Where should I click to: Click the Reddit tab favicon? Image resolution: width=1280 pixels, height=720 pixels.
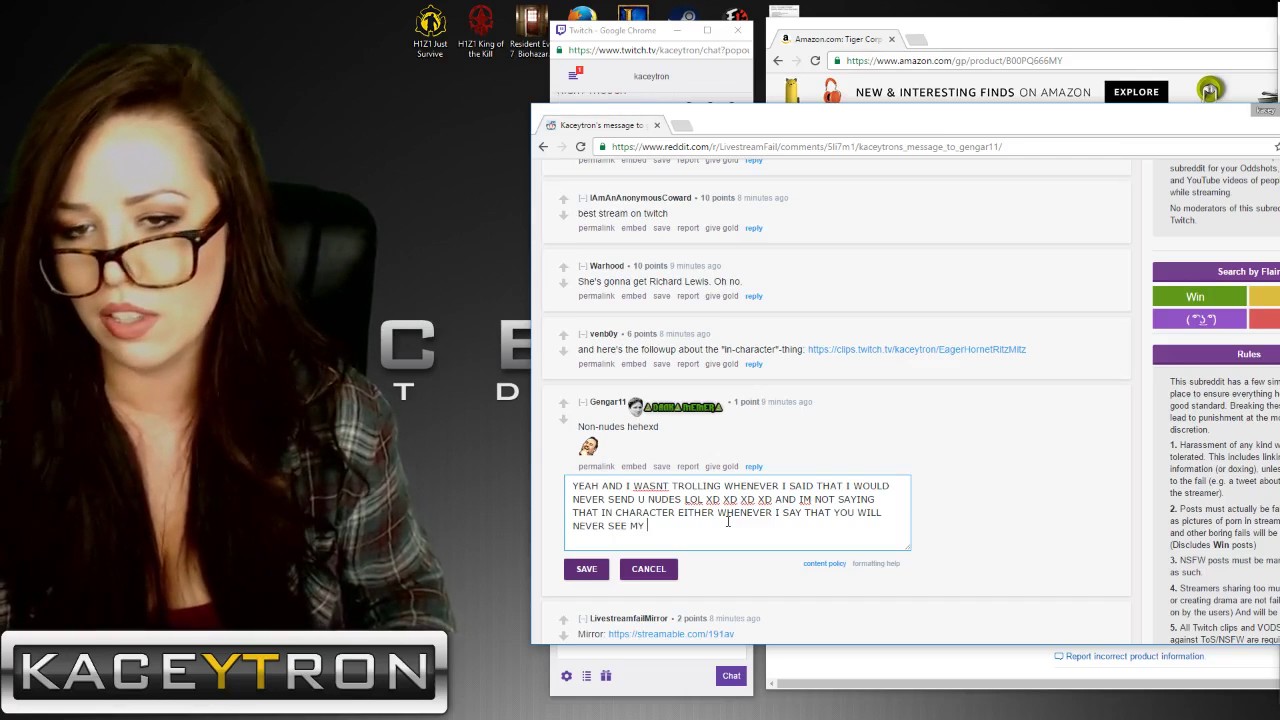pos(551,125)
